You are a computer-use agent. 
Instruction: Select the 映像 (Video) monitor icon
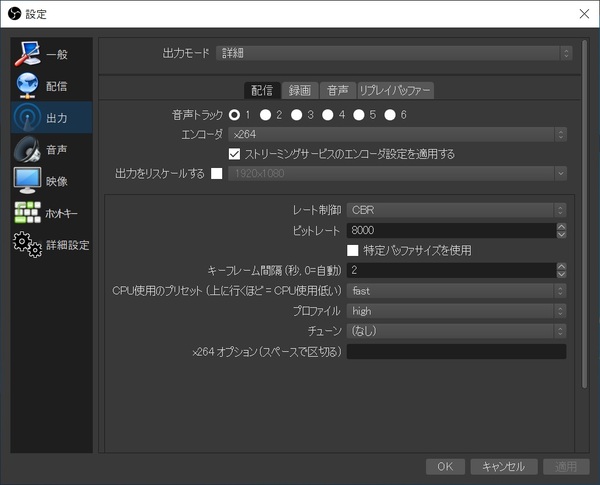[x=27, y=181]
